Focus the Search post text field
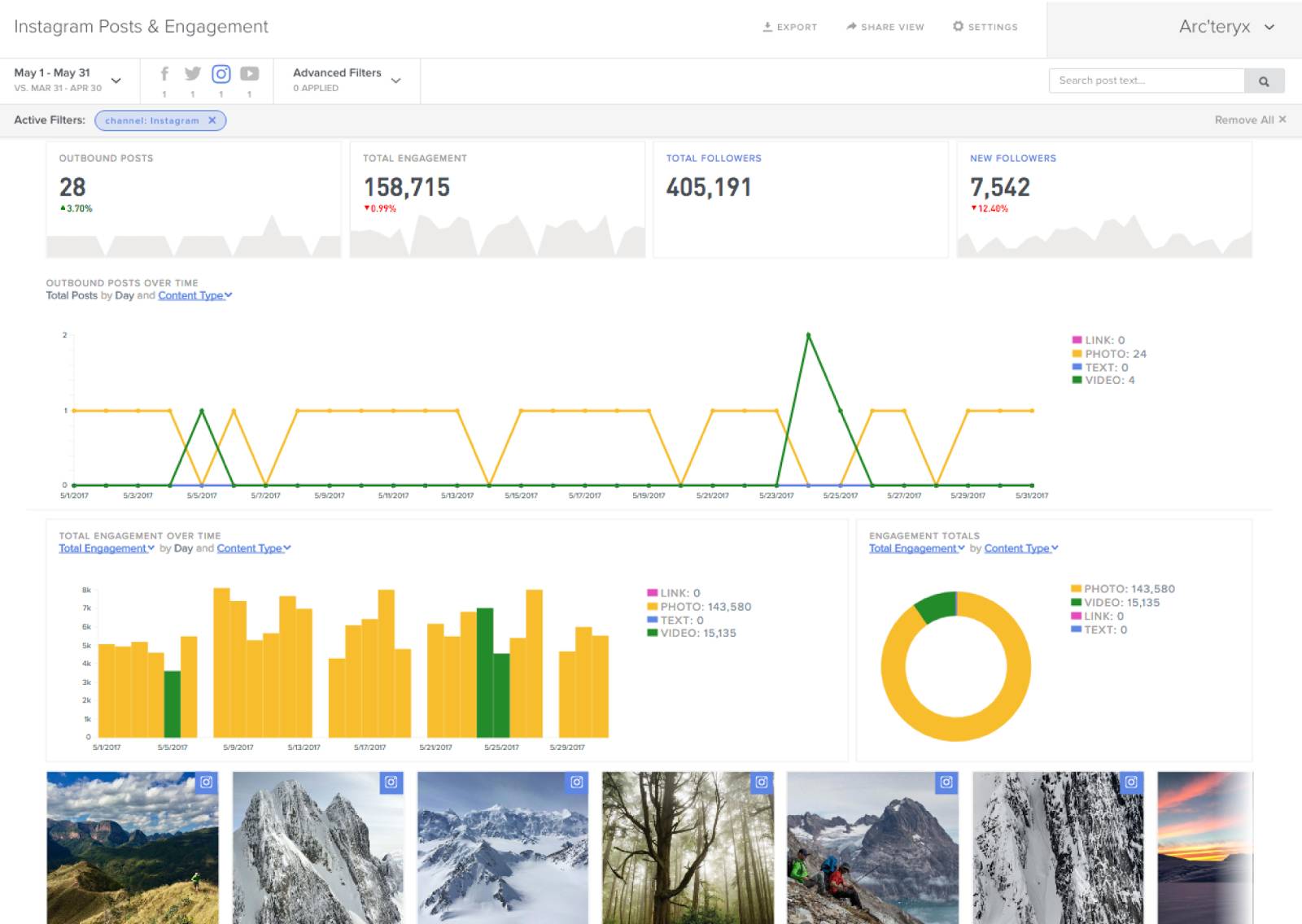 [x=1147, y=81]
